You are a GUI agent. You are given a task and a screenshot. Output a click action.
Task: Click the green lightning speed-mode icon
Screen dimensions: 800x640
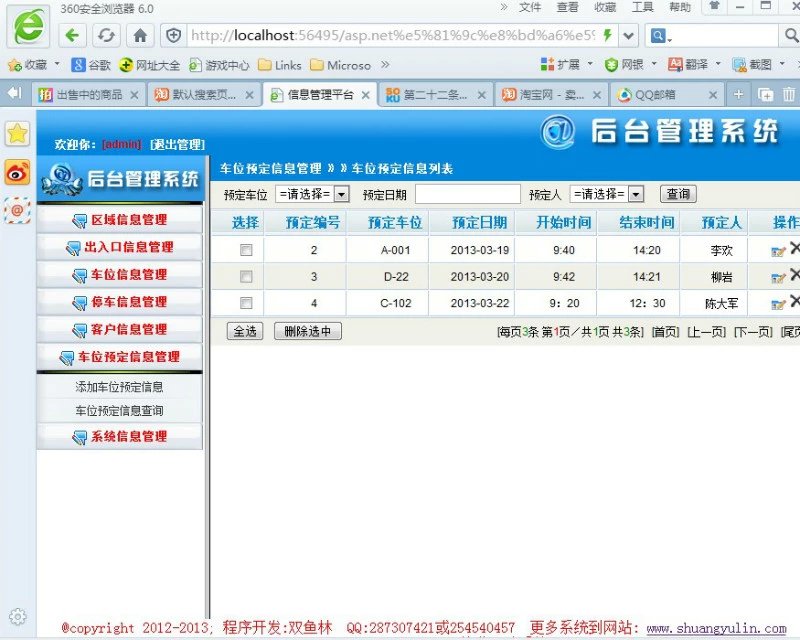607,35
